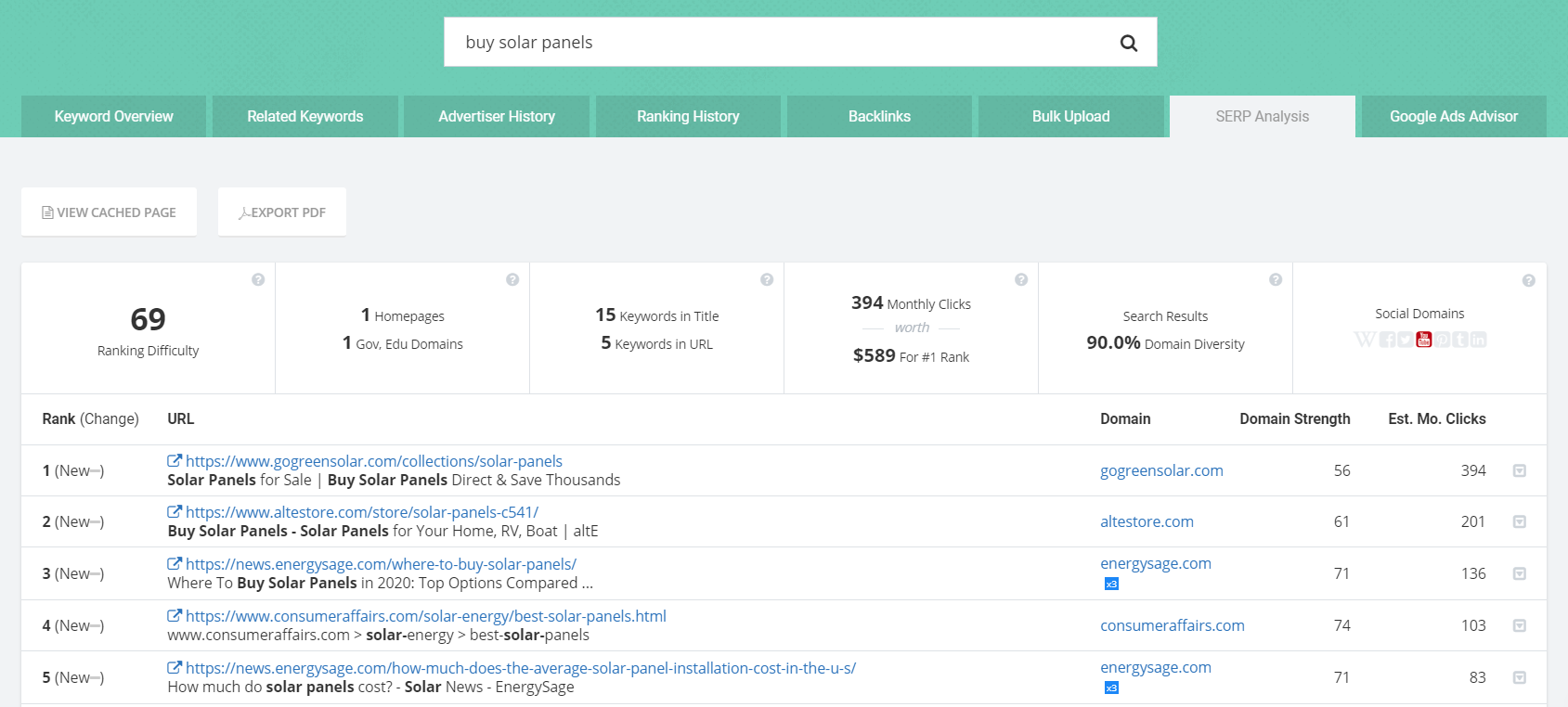
Task: Open gogreensolar.com solar-panels collection URL
Action: pyautogui.click(x=374, y=461)
